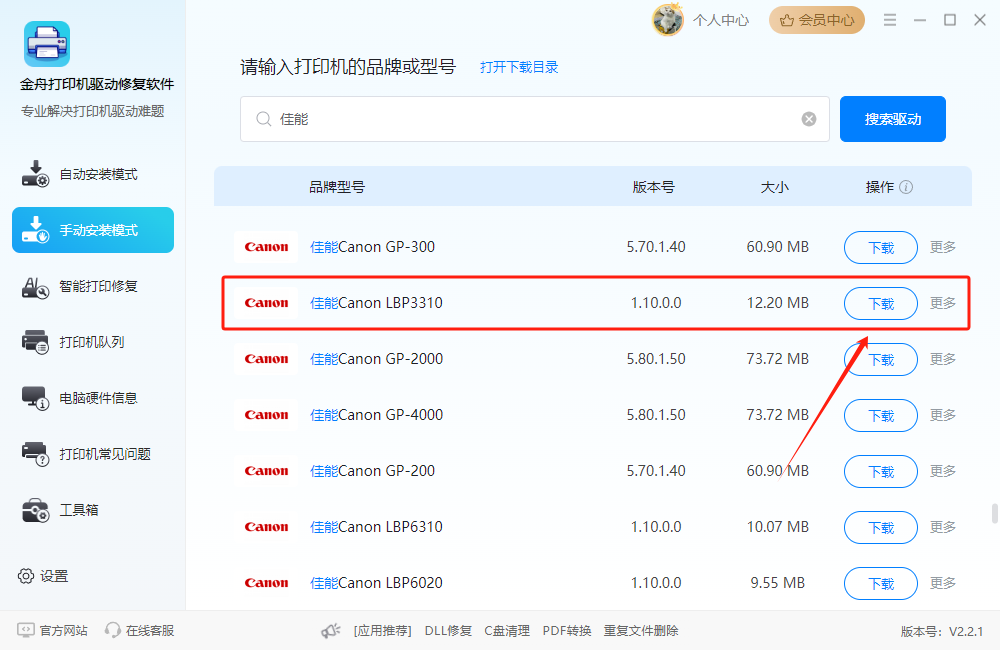
Task: Click the 大小 column header
Action: (x=775, y=187)
